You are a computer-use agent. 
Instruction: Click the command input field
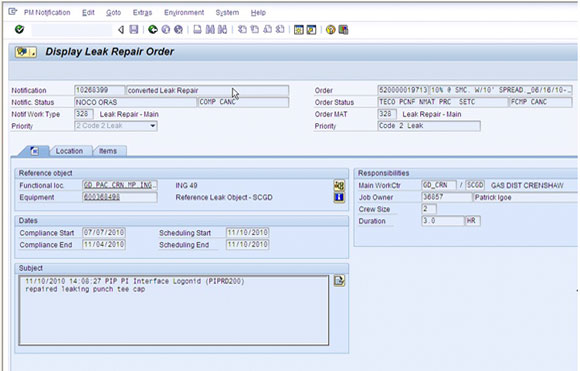click(71, 30)
